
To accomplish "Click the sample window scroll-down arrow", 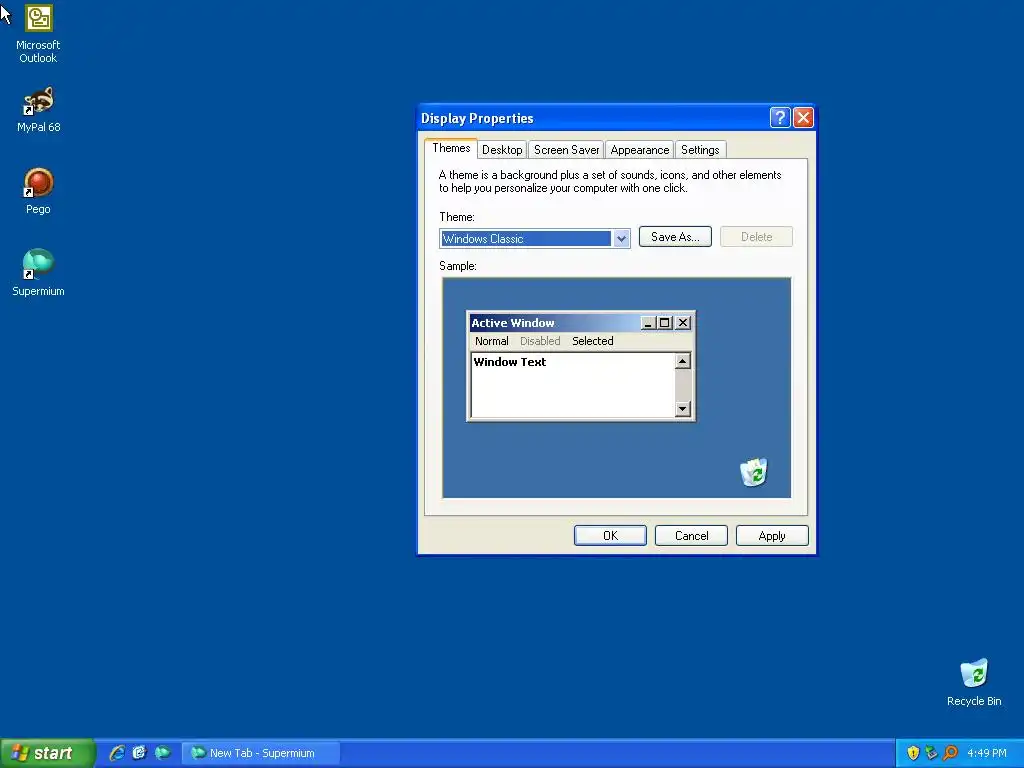I will click(682, 409).
